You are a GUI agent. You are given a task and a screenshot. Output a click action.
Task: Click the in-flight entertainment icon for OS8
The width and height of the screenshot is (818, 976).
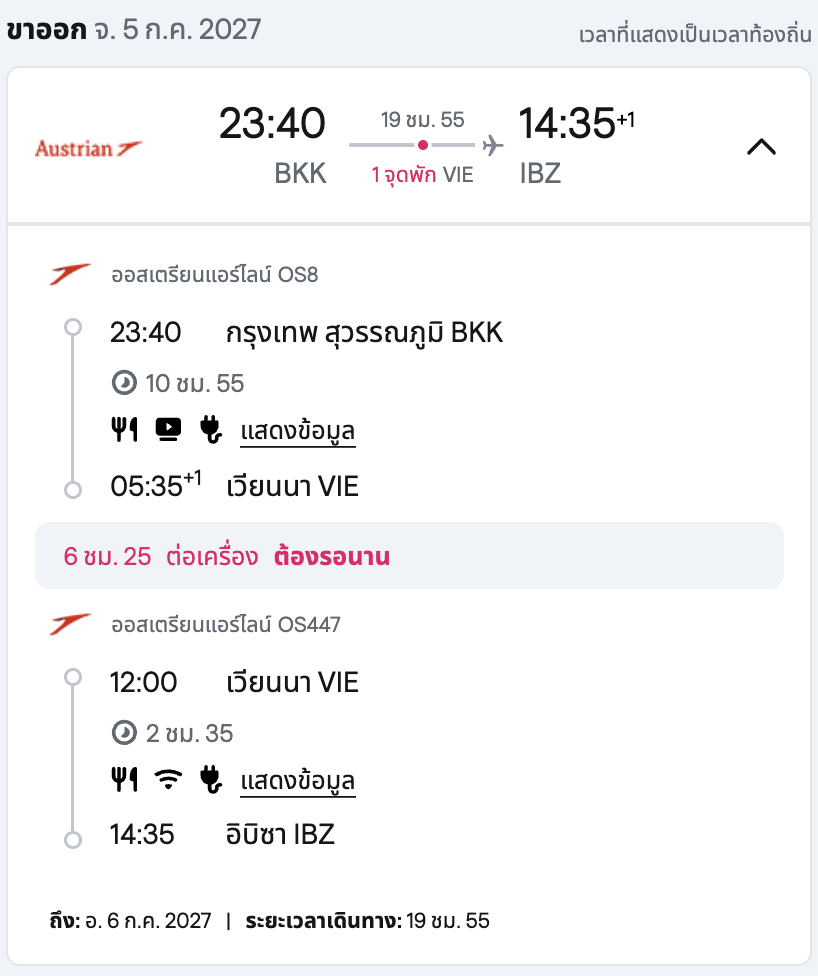pyautogui.click(x=168, y=429)
